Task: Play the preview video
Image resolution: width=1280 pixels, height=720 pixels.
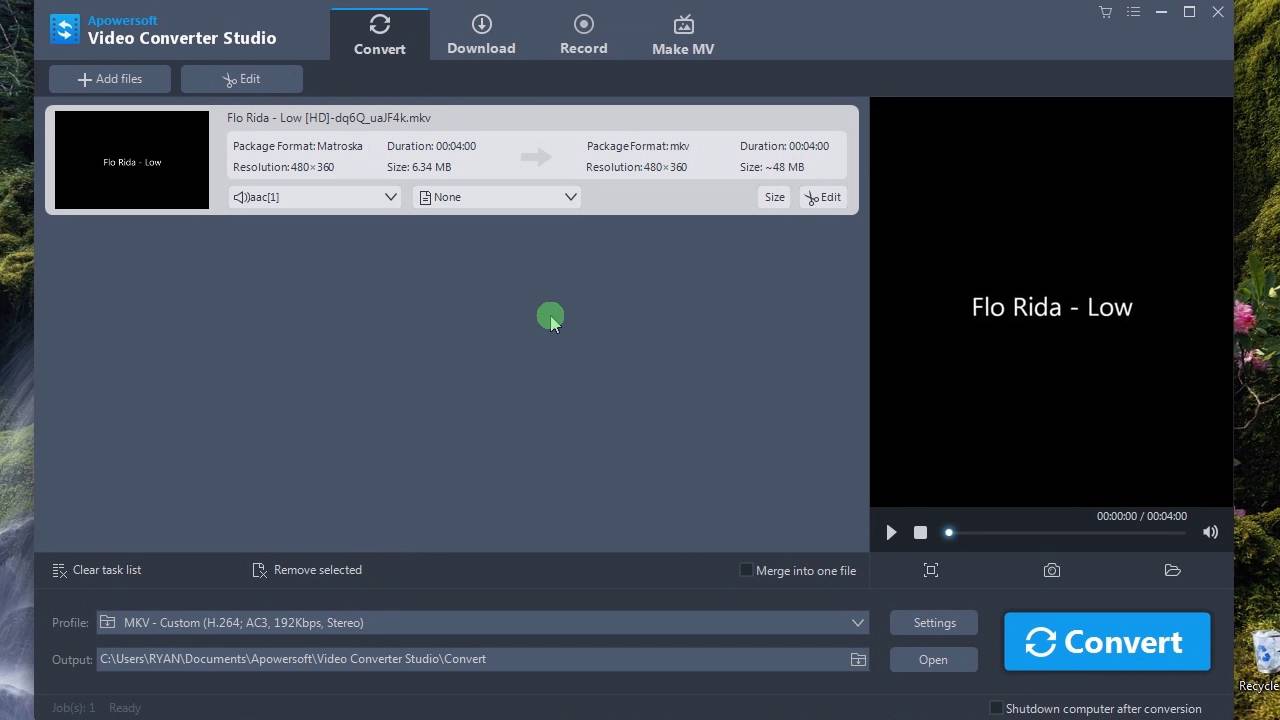Action: click(891, 533)
